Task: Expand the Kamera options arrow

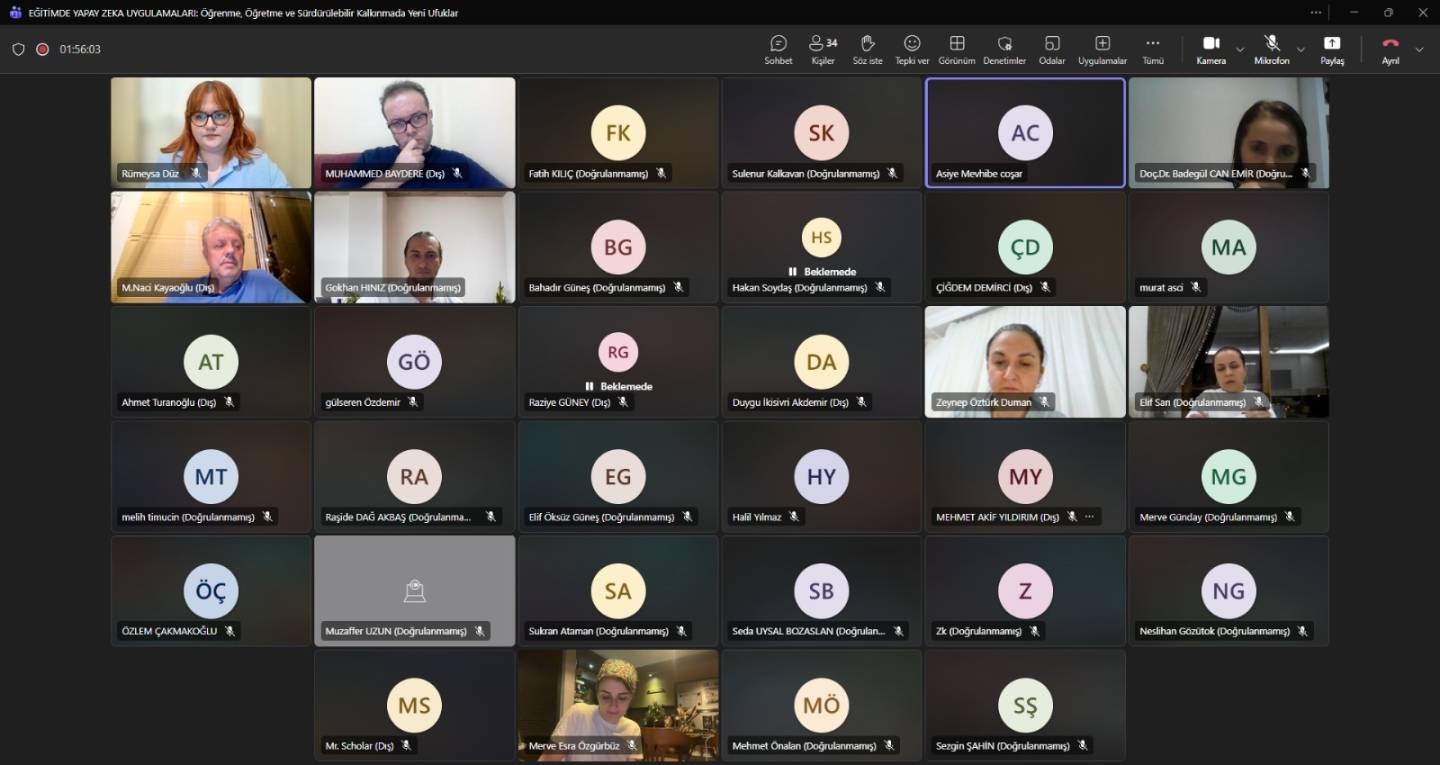Action: coord(1240,49)
